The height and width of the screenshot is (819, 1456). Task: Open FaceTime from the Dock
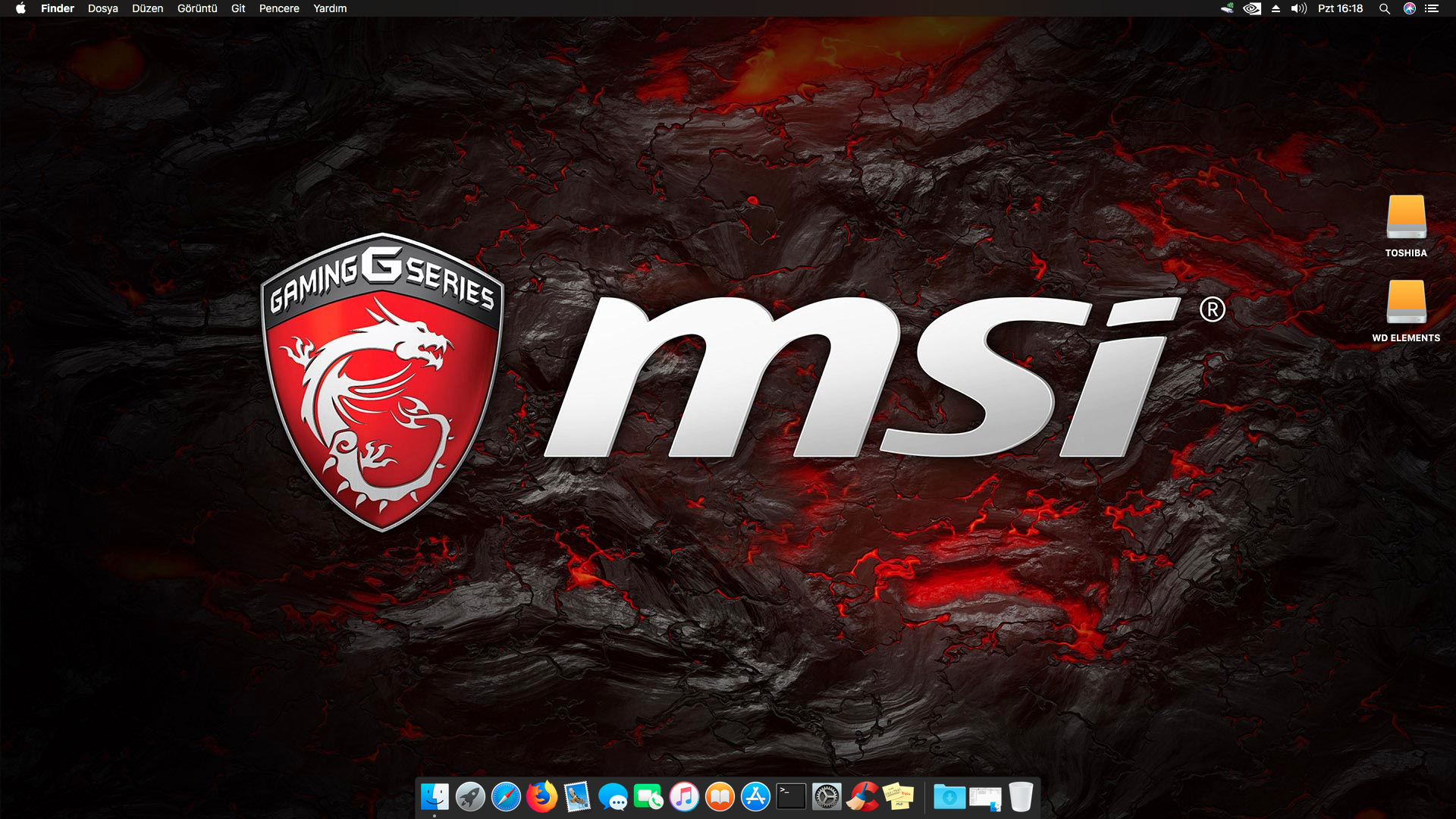click(648, 797)
